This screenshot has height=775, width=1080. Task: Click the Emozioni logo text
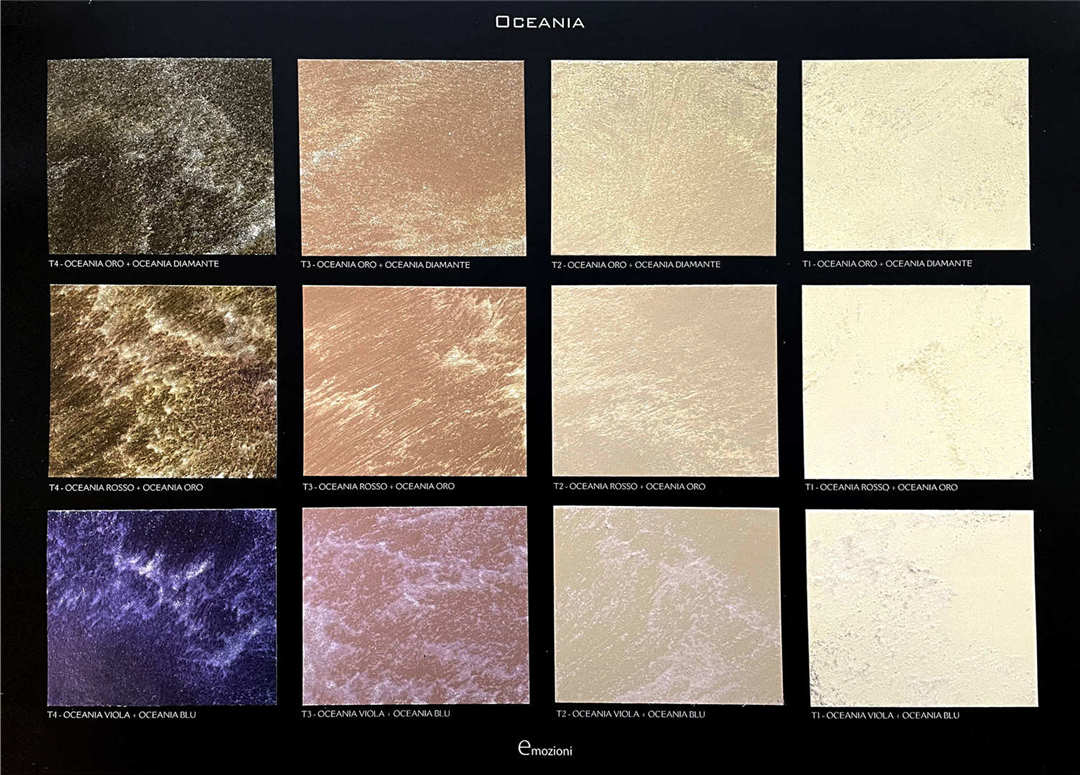[x=545, y=749]
